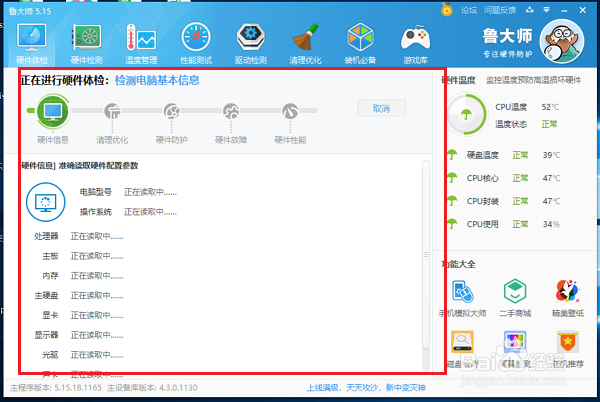Screen dimensions: 600x402
Task: Click the 显卡 row label
Action: click(50, 315)
